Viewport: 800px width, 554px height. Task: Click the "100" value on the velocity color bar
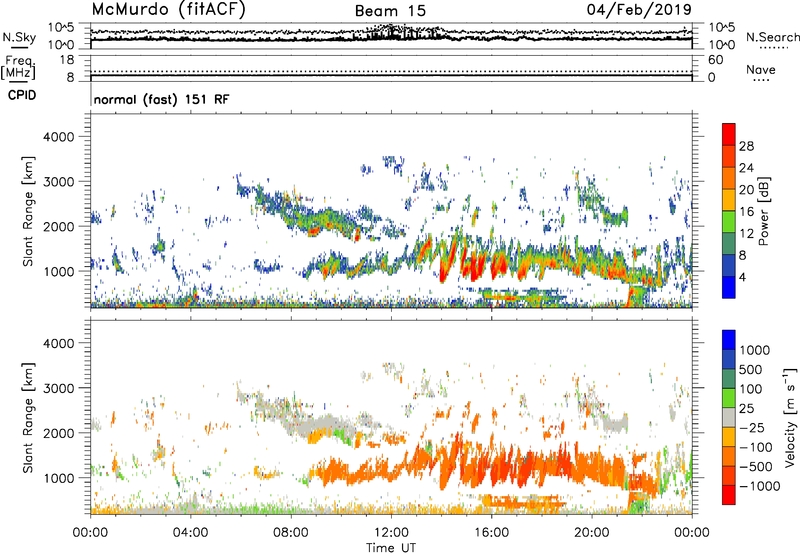click(751, 389)
